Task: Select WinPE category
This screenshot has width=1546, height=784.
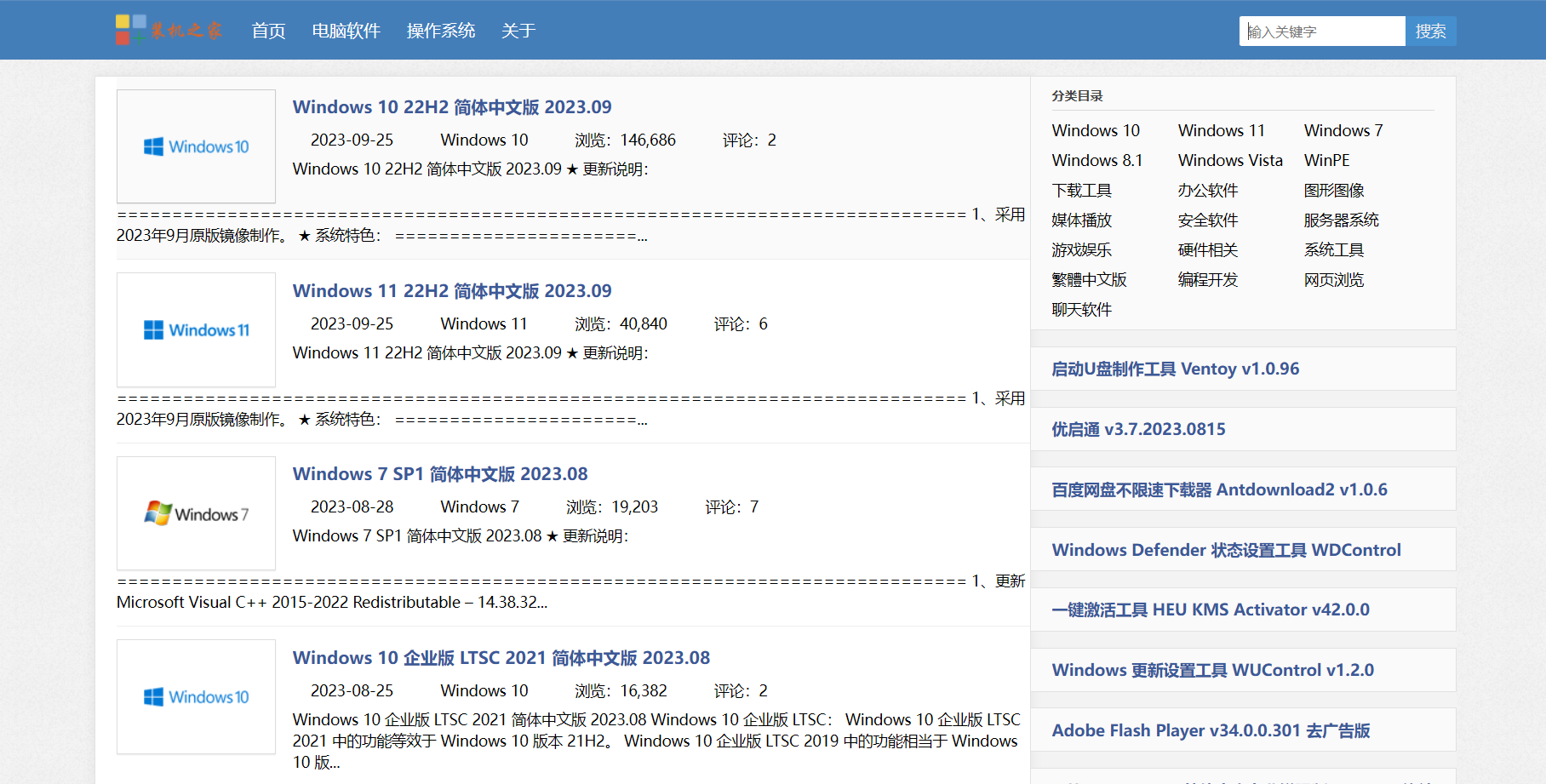Action: tap(1326, 160)
